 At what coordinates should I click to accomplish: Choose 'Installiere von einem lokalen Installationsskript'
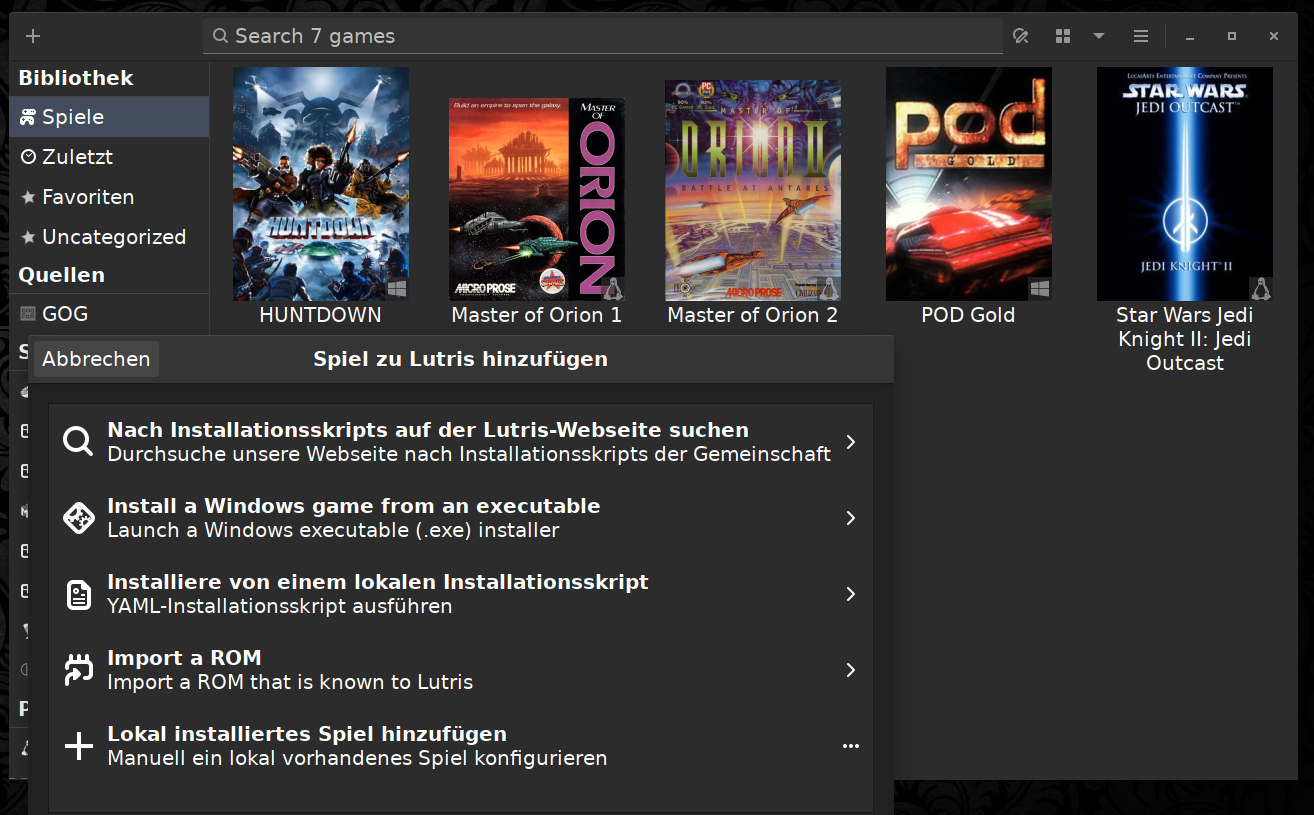[x=461, y=594]
